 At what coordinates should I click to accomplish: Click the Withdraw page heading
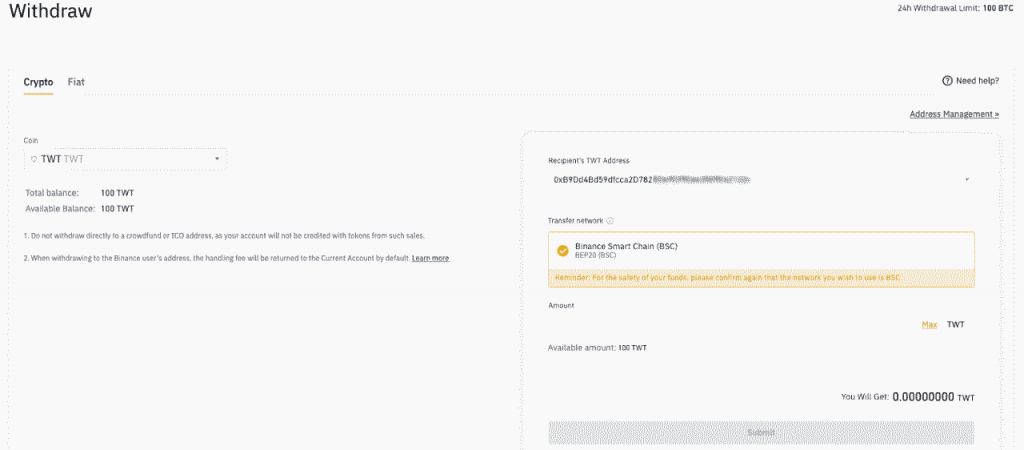(x=50, y=12)
